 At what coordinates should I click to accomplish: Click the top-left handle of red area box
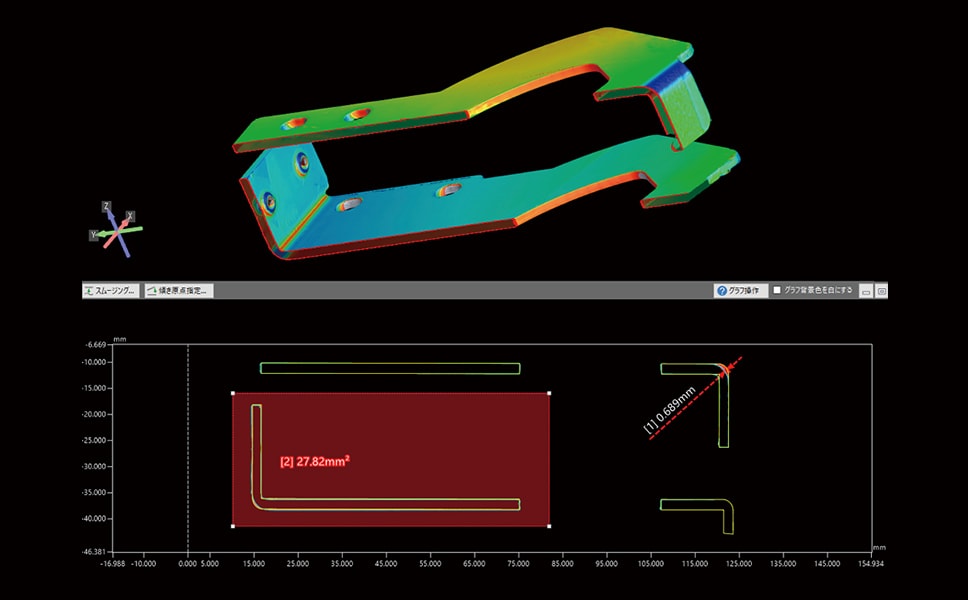233,393
